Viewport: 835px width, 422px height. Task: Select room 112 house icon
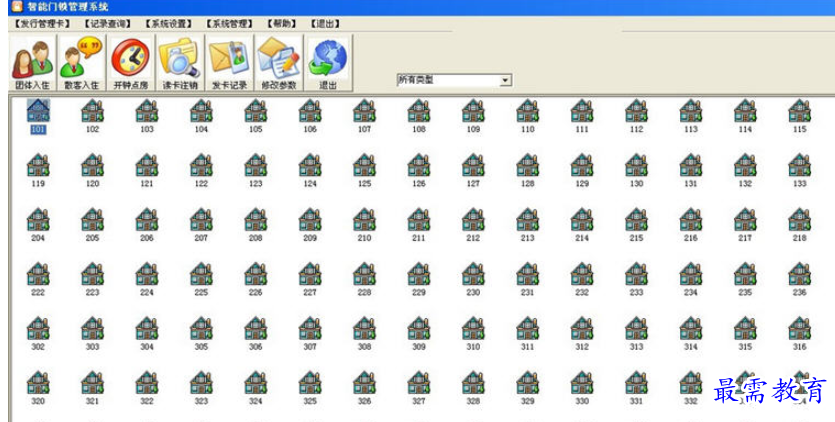point(636,111)
